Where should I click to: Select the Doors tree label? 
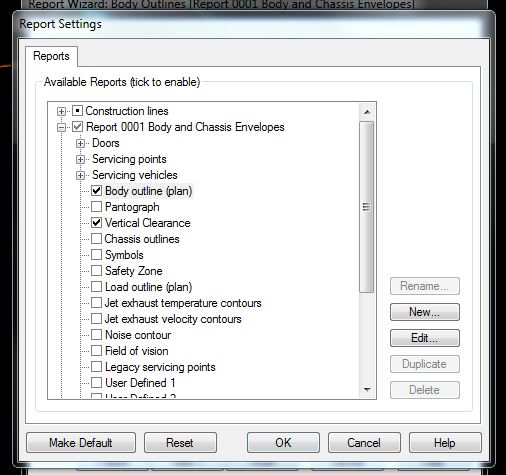(x=106, y=143)
